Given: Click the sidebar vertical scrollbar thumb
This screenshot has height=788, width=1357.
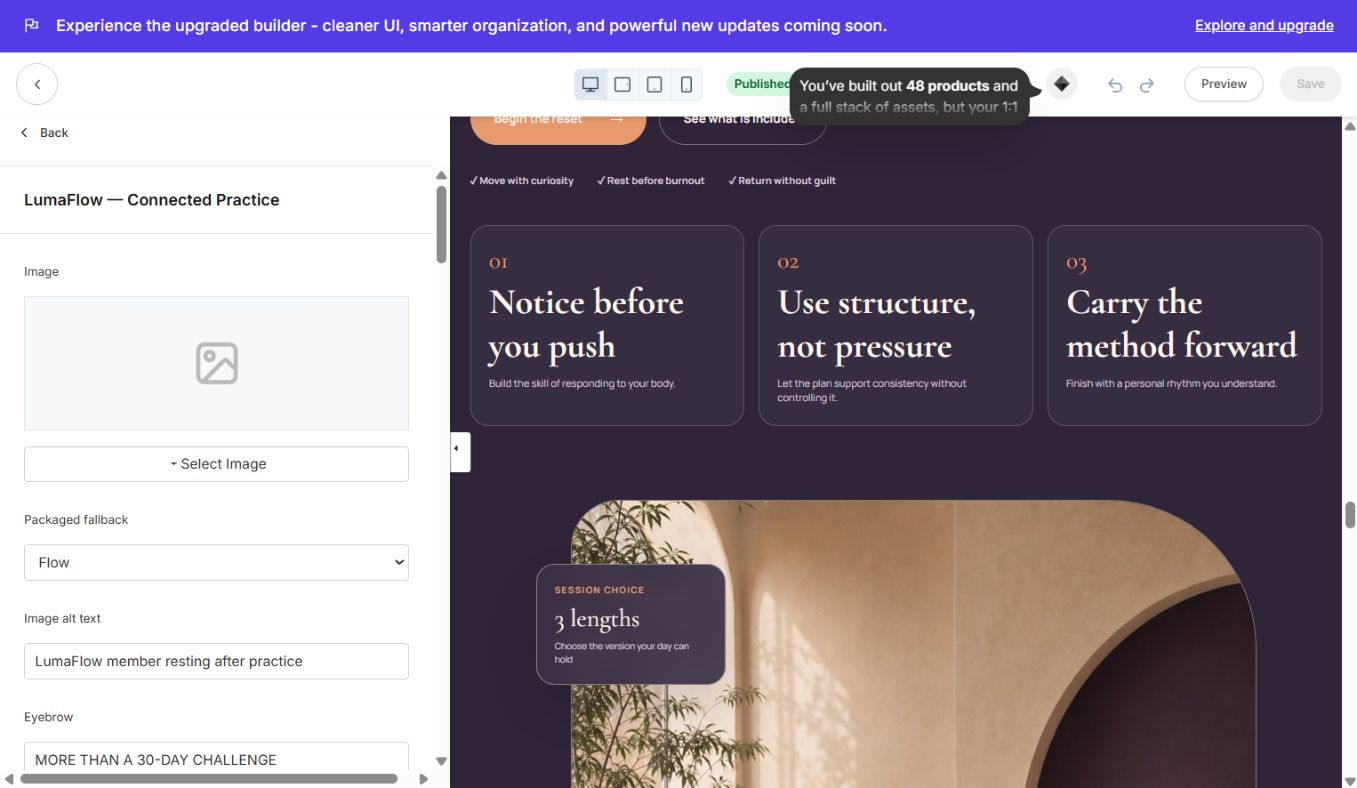Looking at the screenshot, I should tap(441, 225).
